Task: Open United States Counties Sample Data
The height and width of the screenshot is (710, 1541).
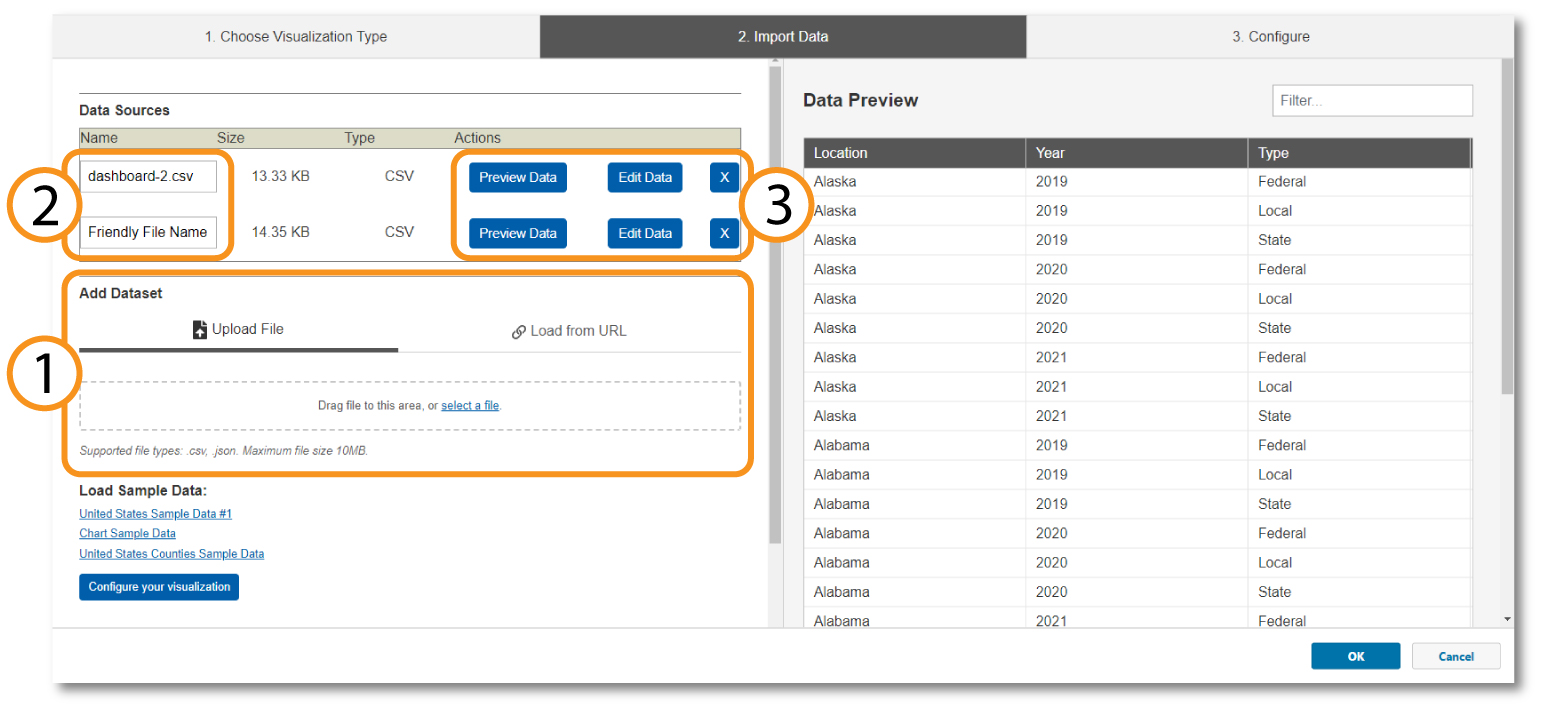Action: pos(171,553)
